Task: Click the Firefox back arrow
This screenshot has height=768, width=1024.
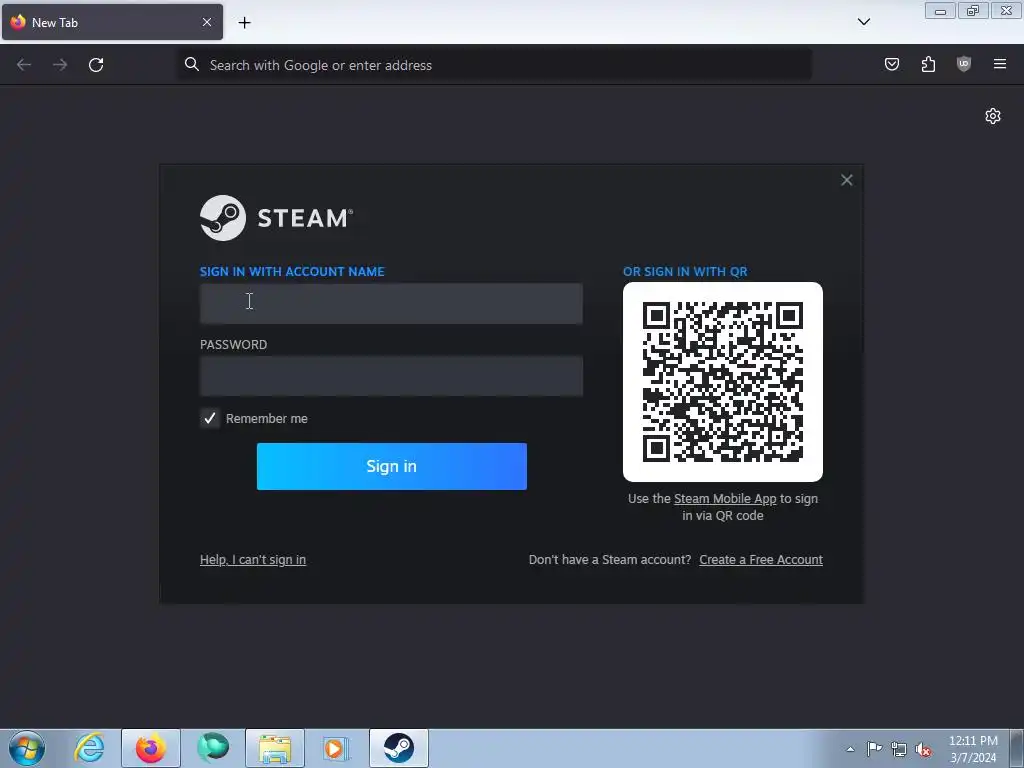Action: click(24, 65)
